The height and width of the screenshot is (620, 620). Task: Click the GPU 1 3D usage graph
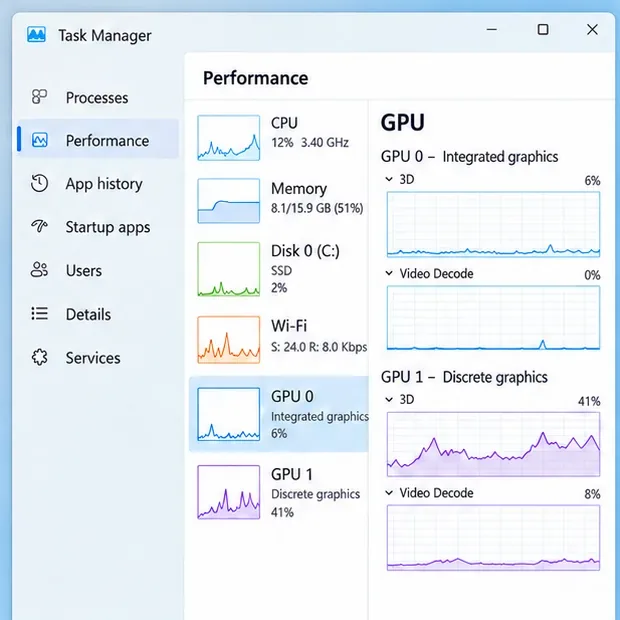coord(493,444)
